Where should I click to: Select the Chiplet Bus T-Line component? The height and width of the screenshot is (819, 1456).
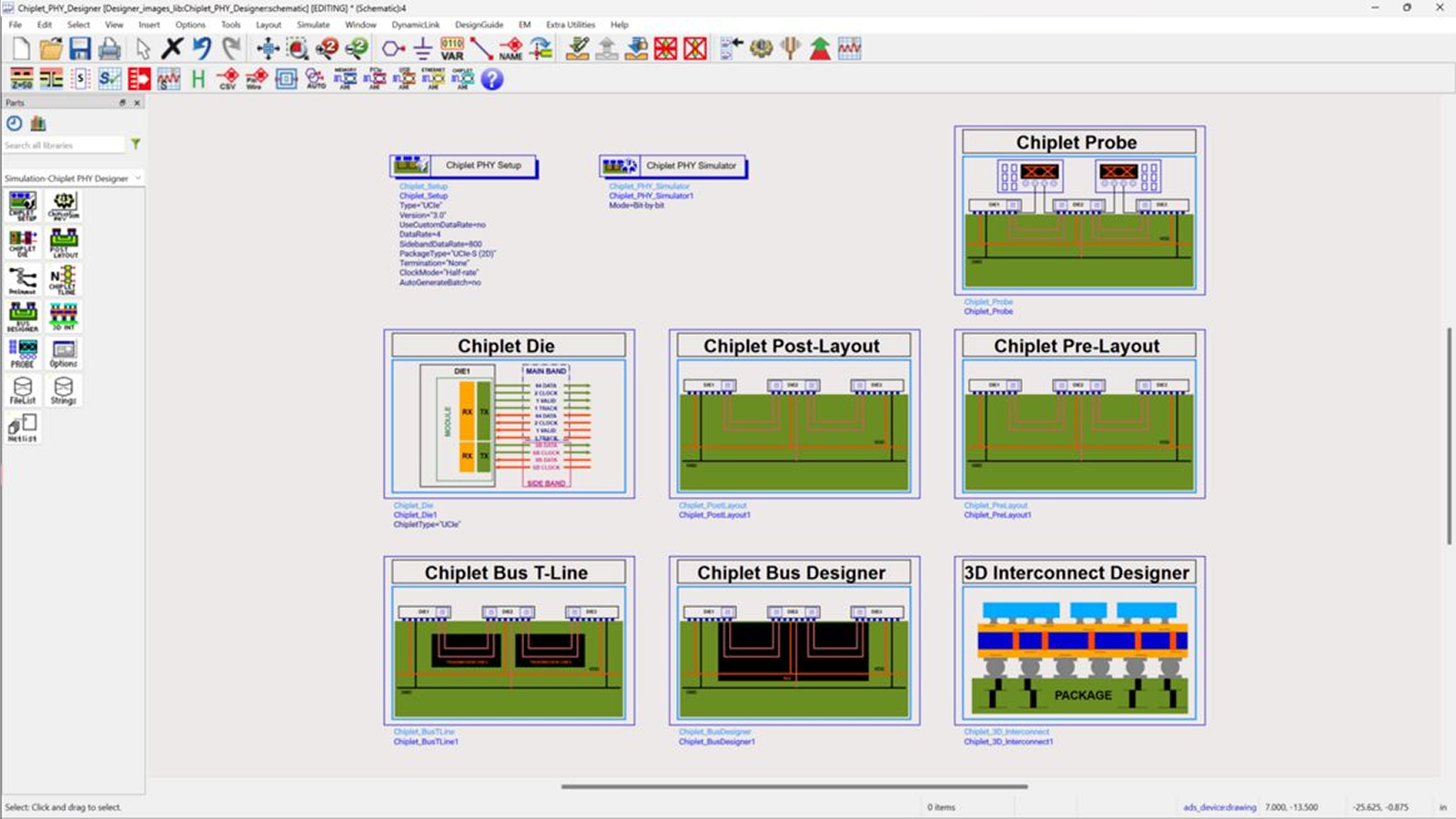coord(509,641)
